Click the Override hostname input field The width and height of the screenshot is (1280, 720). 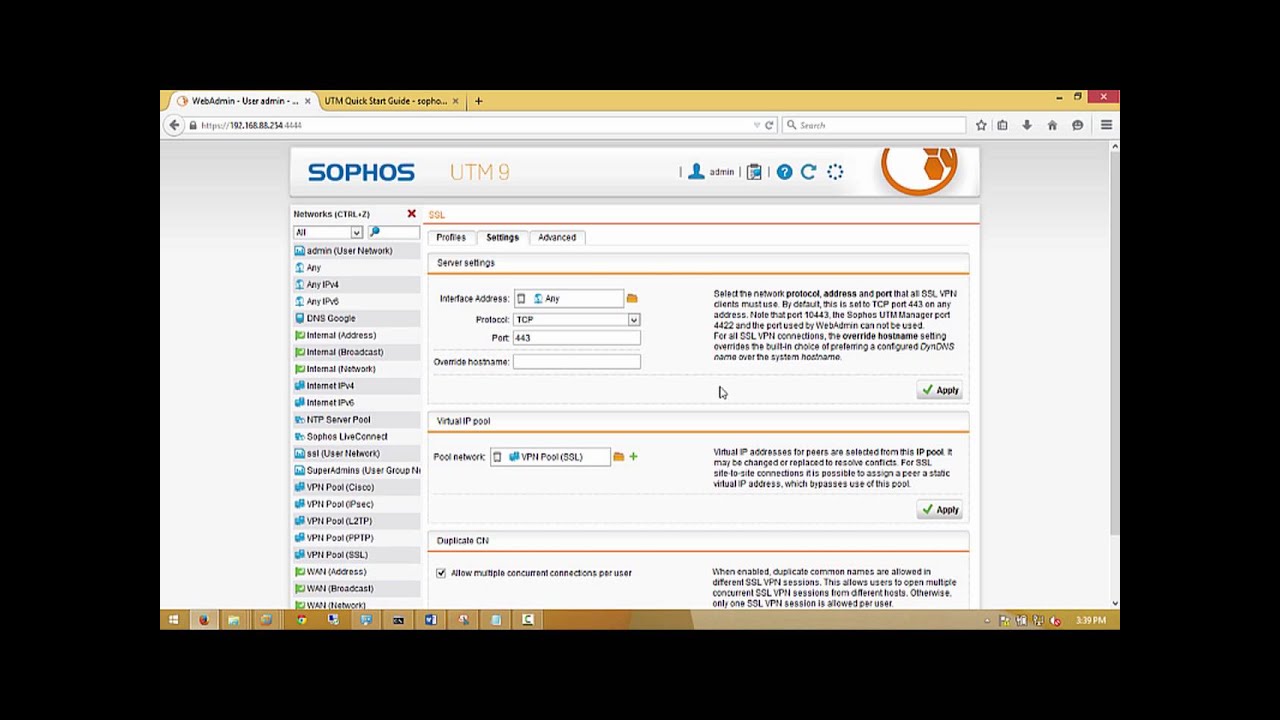click(x=576, y=362)
